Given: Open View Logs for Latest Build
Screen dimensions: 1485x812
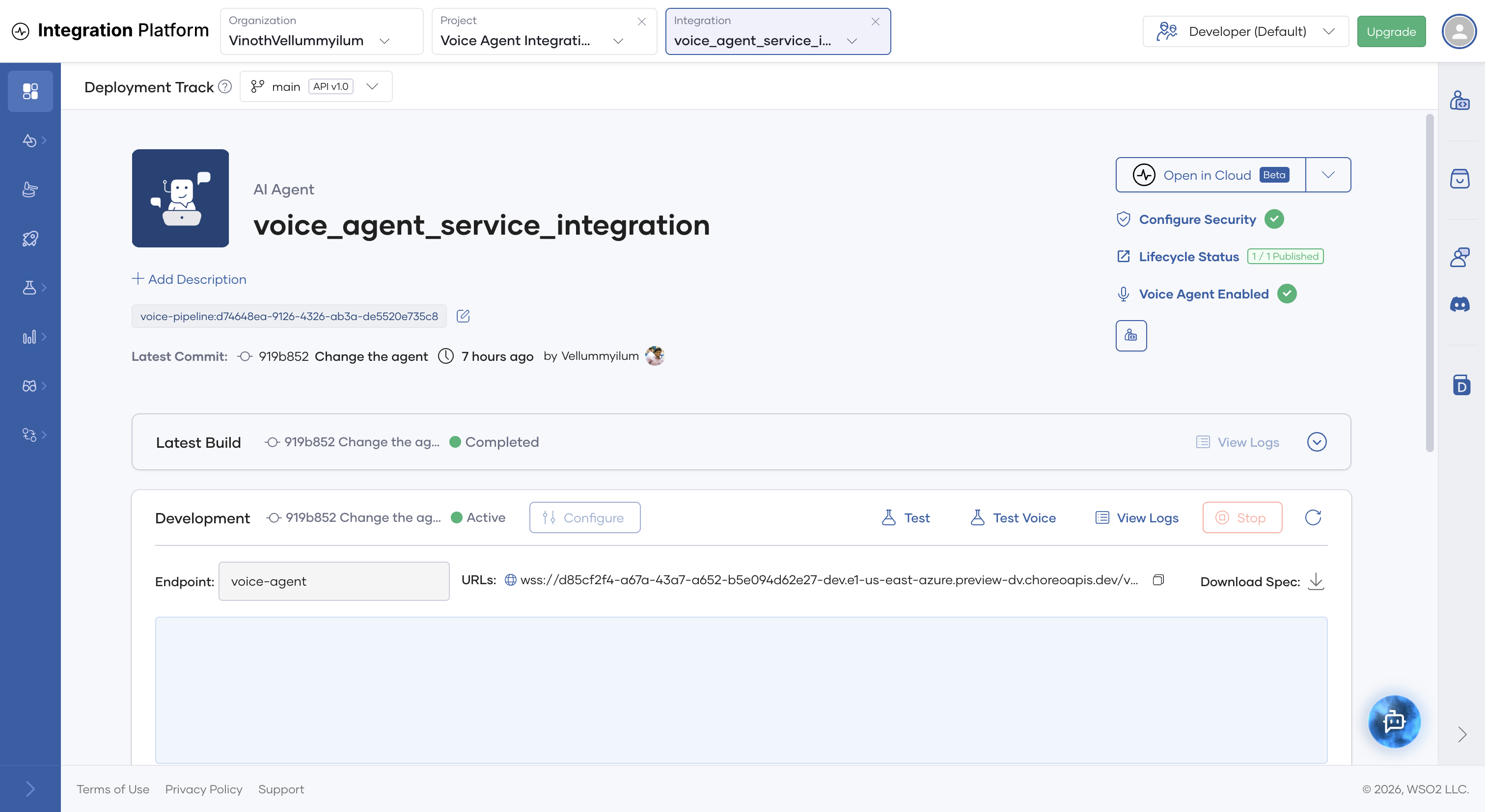Looking at the screenshot, I should tap(1237, 442).
